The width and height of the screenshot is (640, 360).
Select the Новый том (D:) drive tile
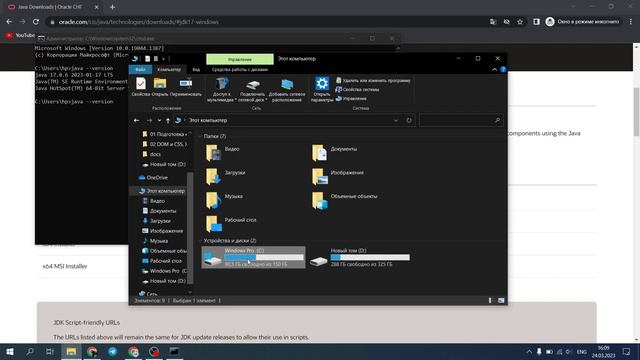click(x=360, y=257)
